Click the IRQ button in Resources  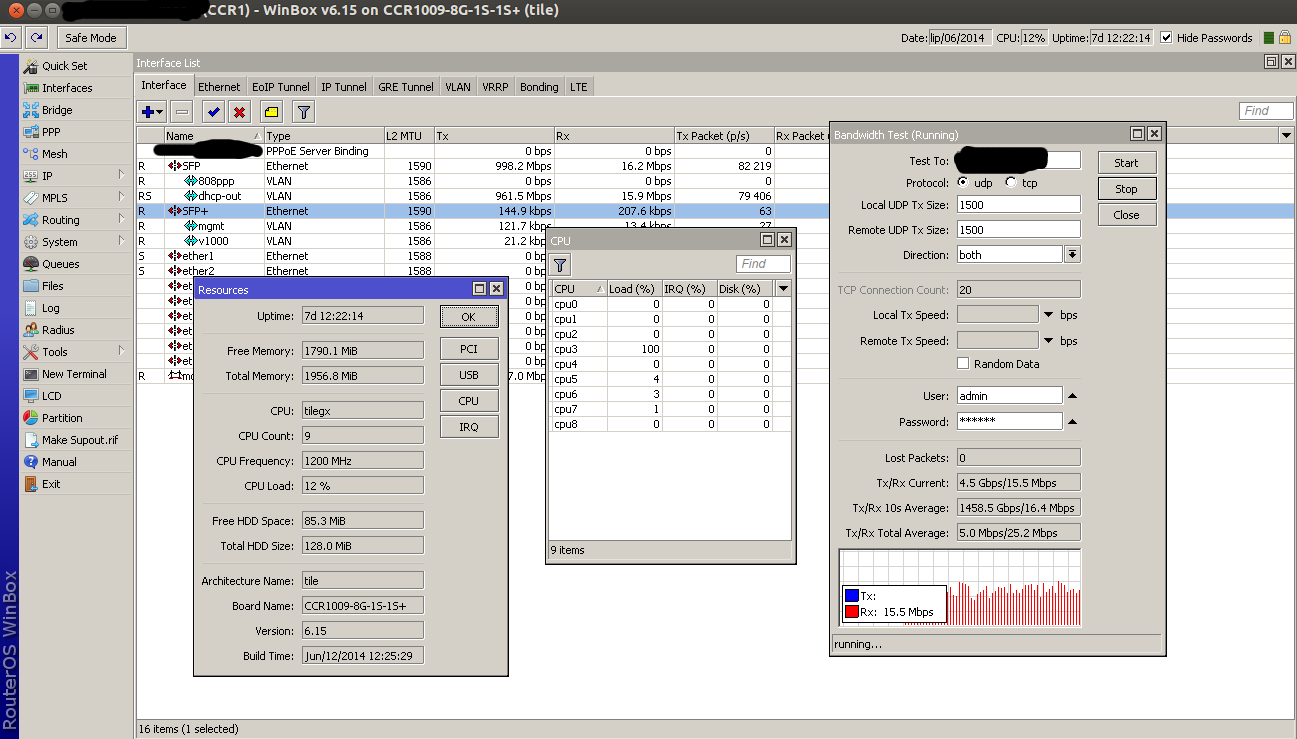point(468,427)
